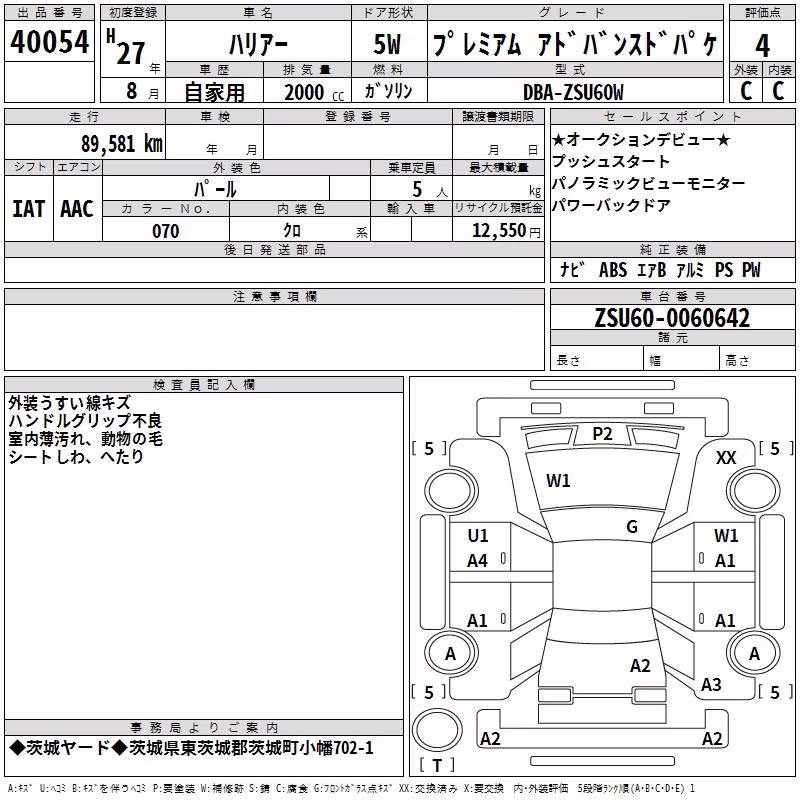Select the mileage 89,581 km
800x800 pixels.
point(122,144)
